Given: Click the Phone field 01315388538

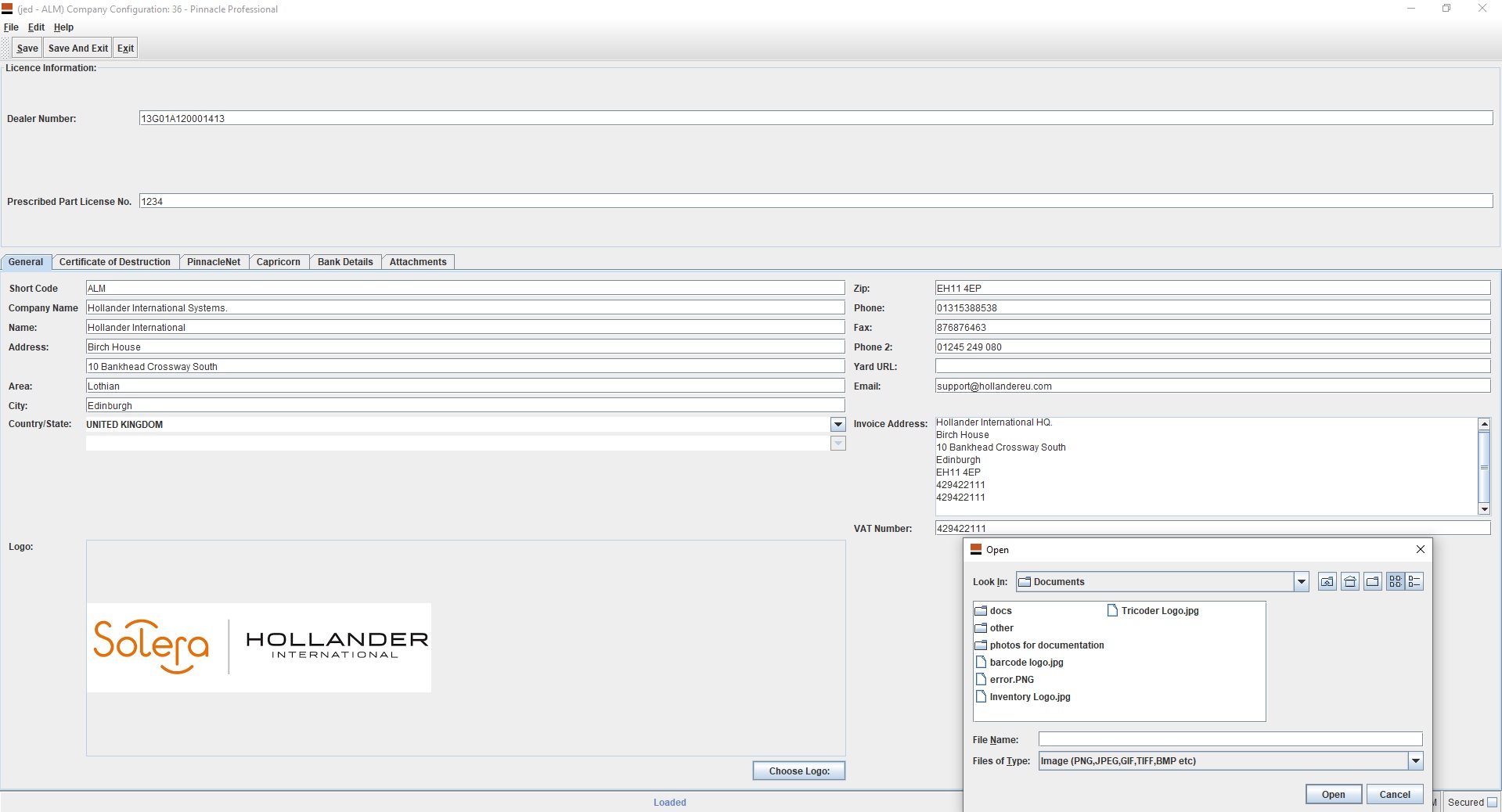Looking at the screenshot, I should point(1212,307).
